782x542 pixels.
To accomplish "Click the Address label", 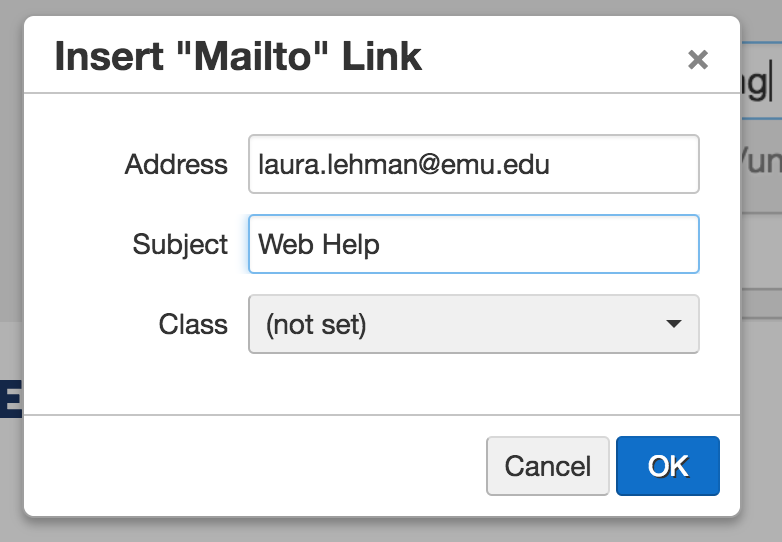I will point(176,164).
